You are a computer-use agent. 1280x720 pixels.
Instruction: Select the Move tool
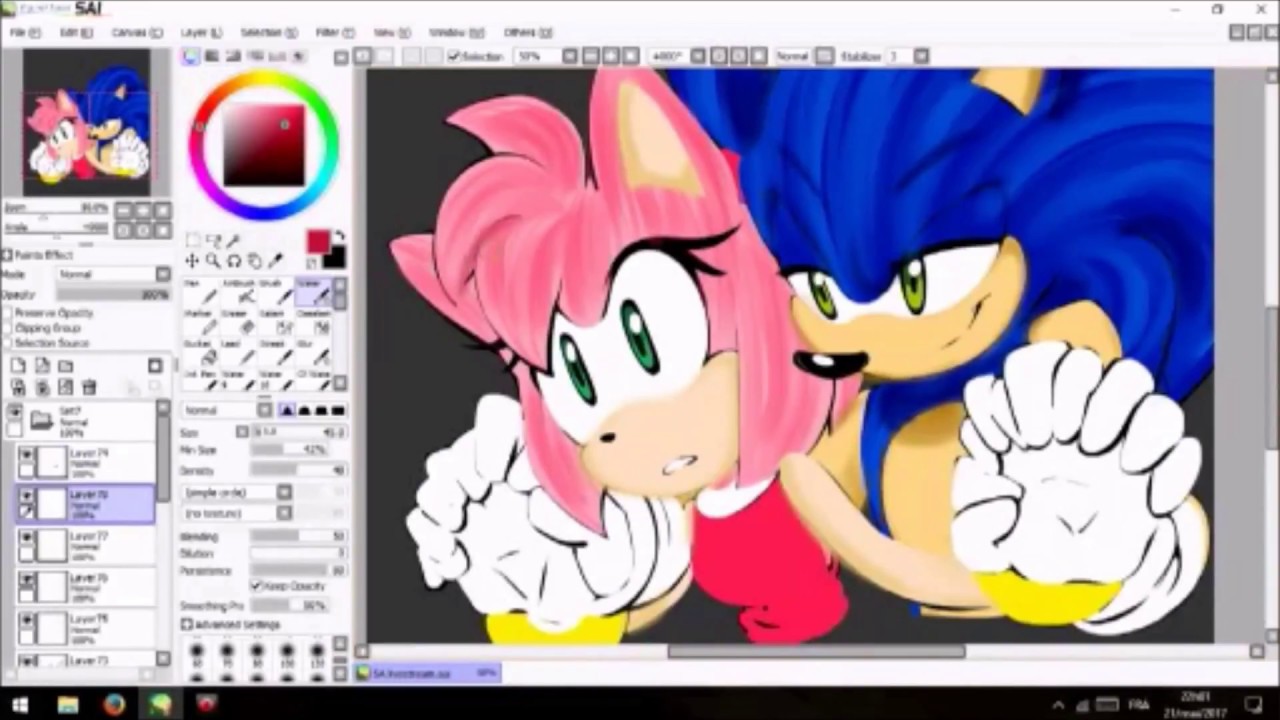point(192,262)
